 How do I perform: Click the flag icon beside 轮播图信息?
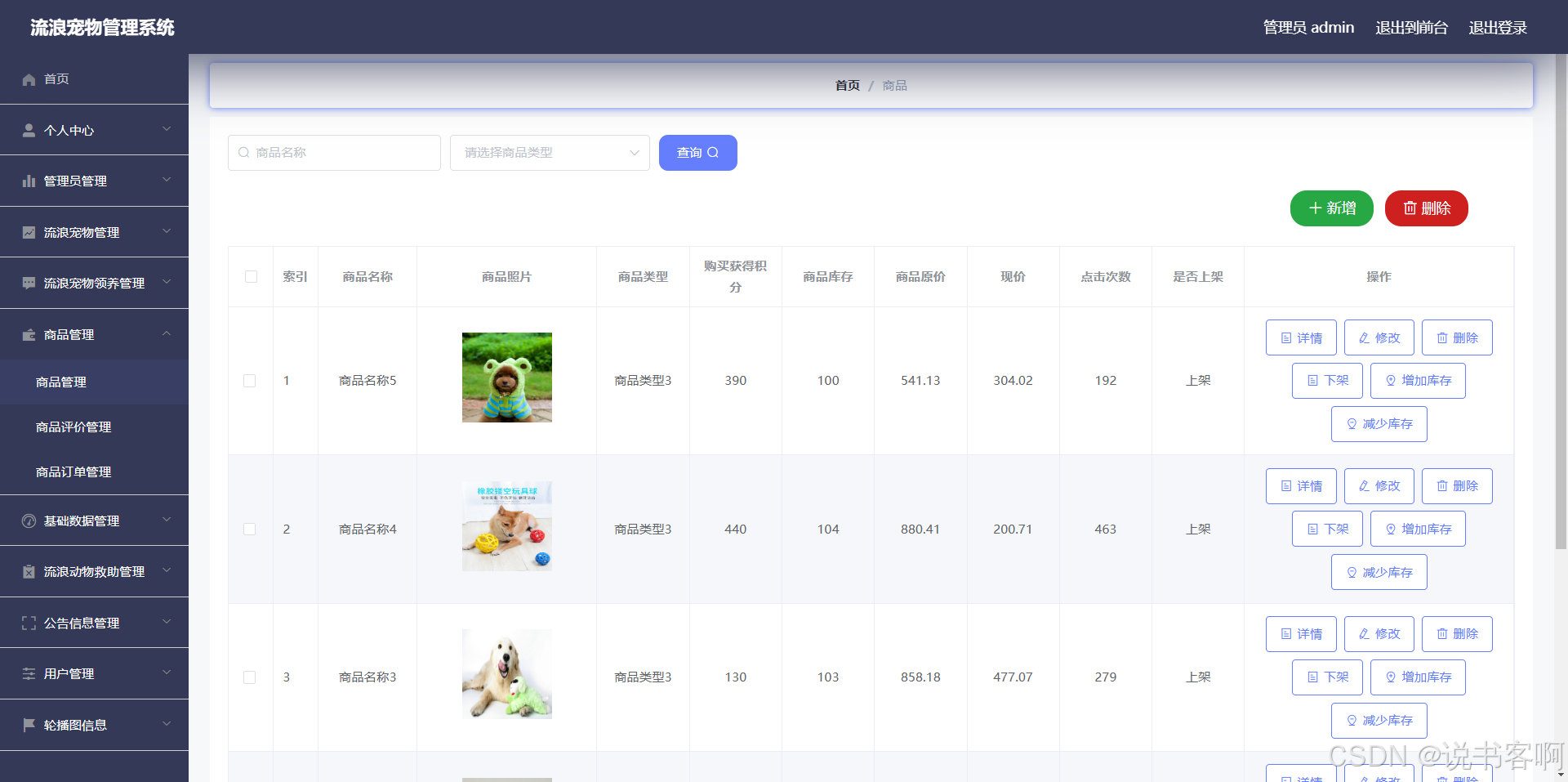29,725
